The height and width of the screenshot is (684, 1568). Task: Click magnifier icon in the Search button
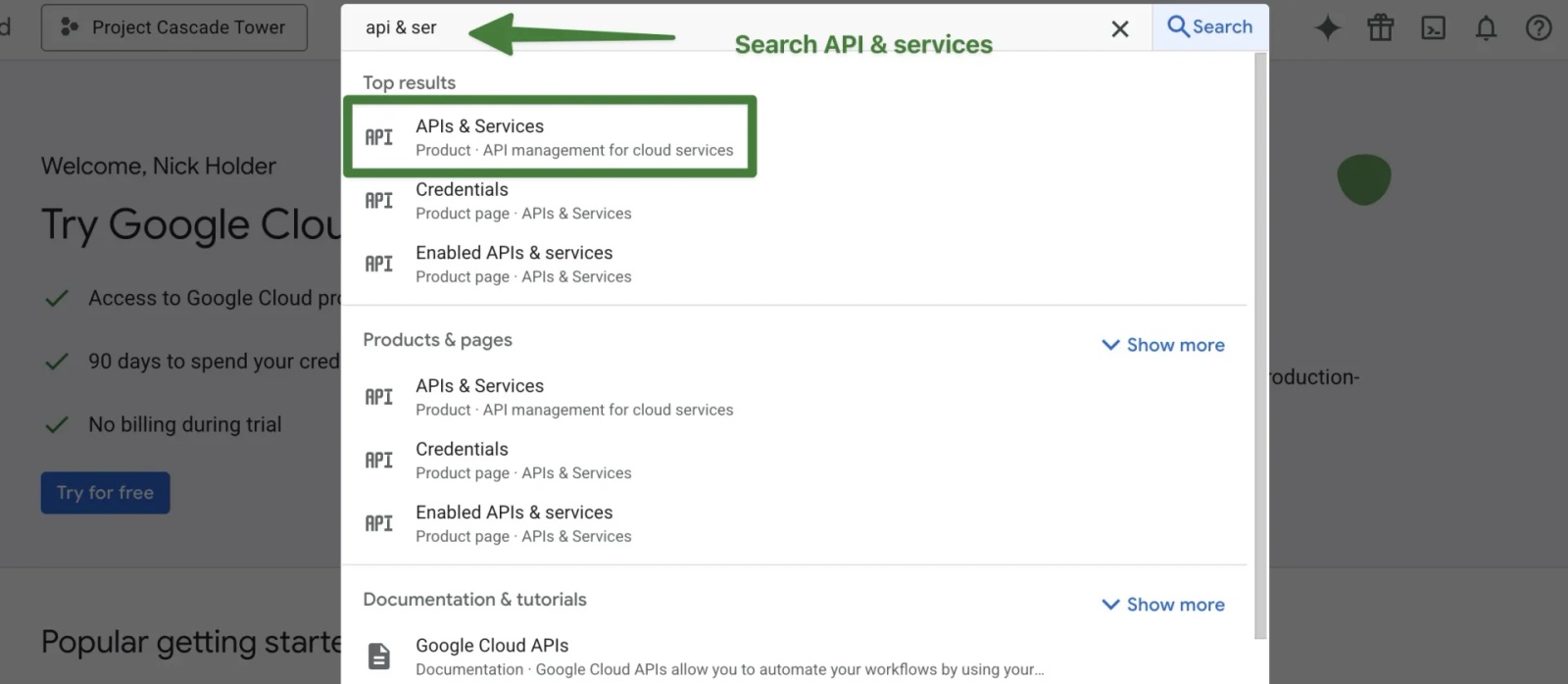coord(1178,26)
